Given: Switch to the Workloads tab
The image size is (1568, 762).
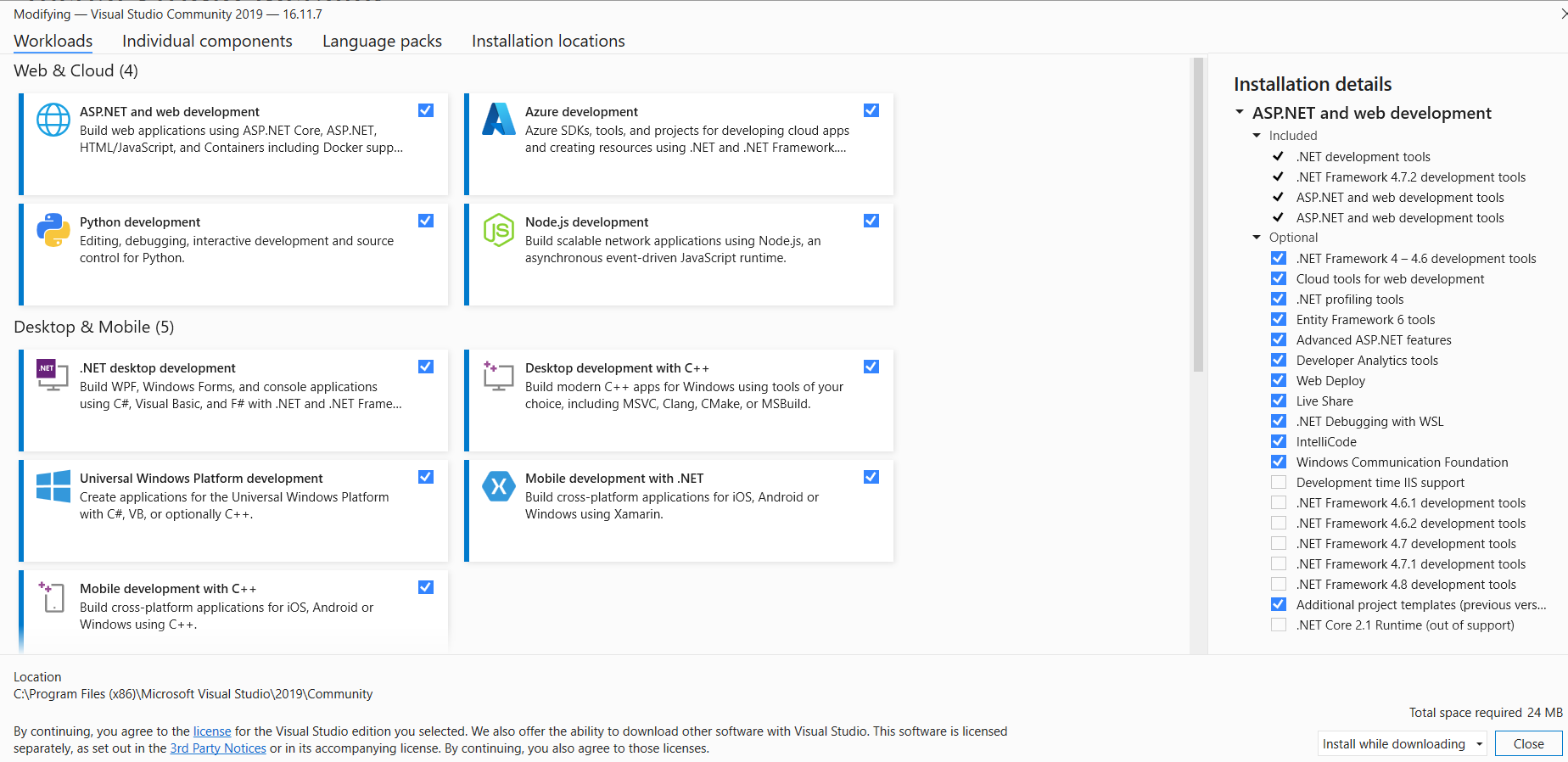Looking at the screenshot, I should coord(53,41).
